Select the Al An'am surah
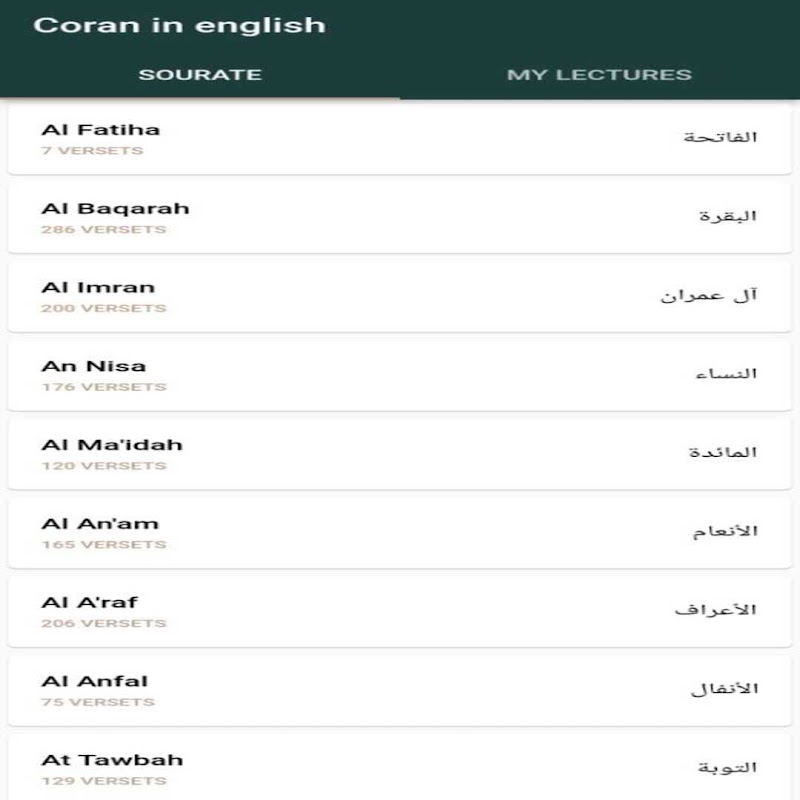 (400, 532)
